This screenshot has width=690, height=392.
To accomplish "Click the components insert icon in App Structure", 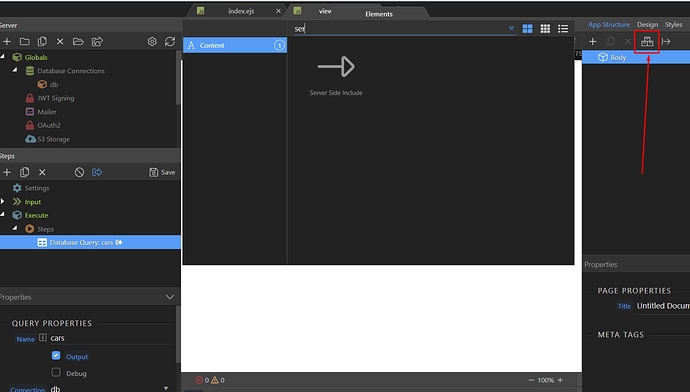I will 647,41.
